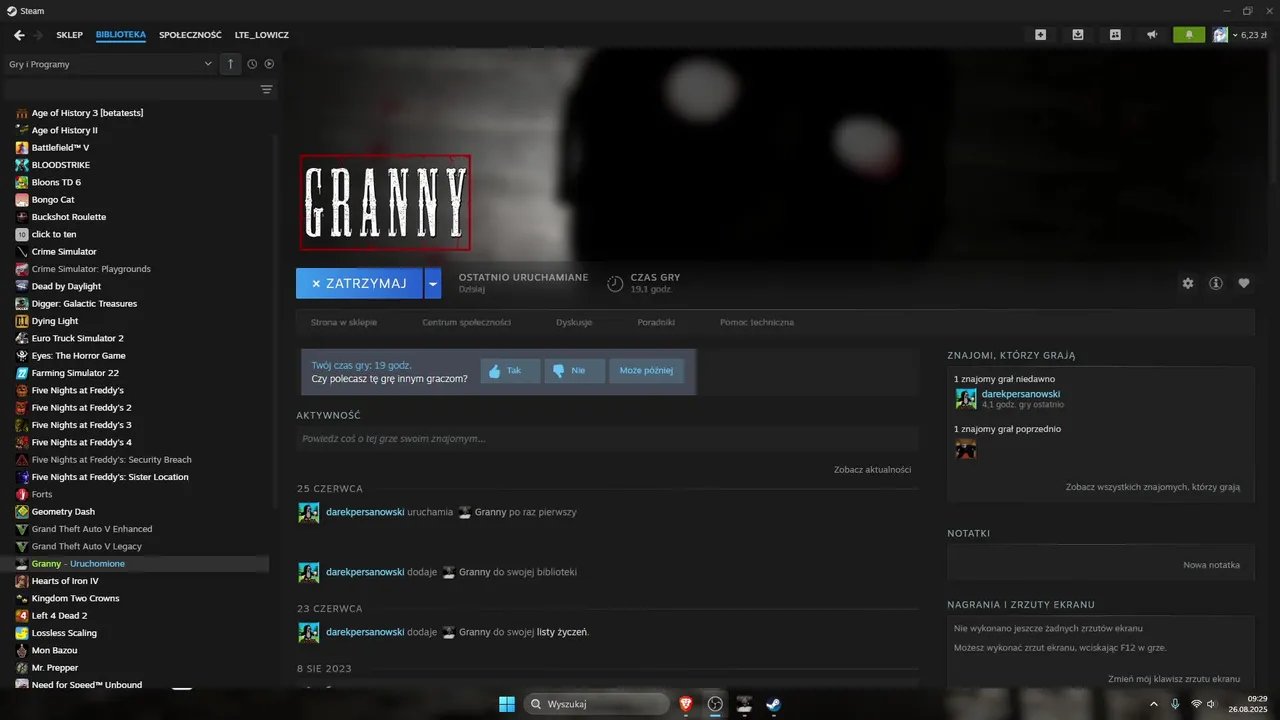Viewport: 1280px width, 720px height.
Task: Open the SPOŁECZNOŚĆ tab
Action: [x=190, y=35]
